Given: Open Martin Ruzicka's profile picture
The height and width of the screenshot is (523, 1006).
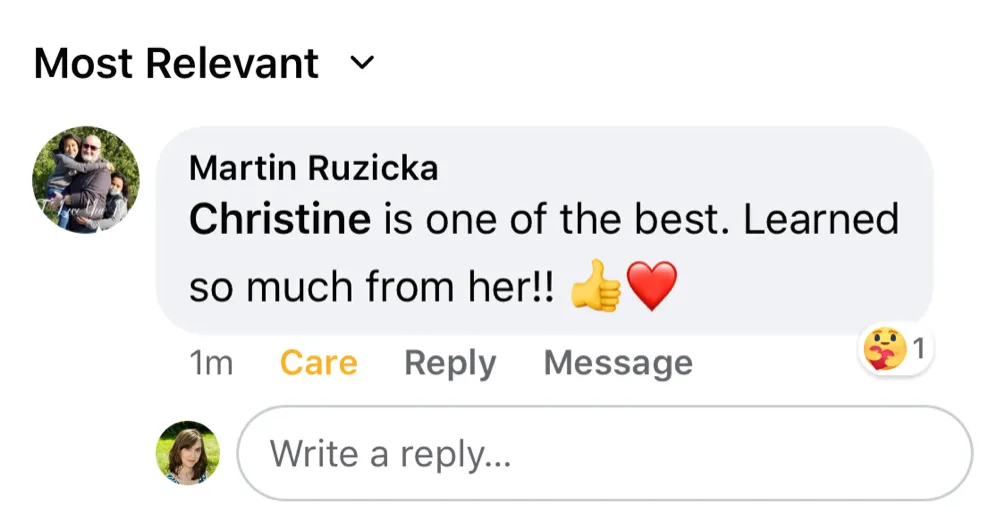Looking at the screenshot, I should [86, 181].
